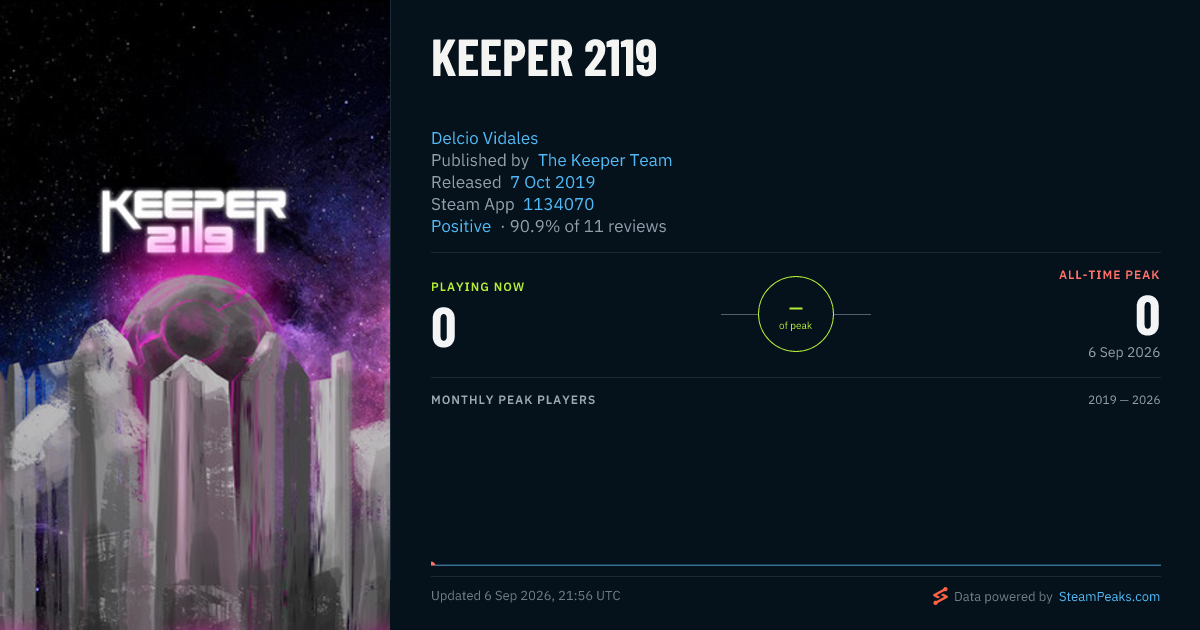Click the KEEPER 2119 title heading

click(x=544, y=60)
